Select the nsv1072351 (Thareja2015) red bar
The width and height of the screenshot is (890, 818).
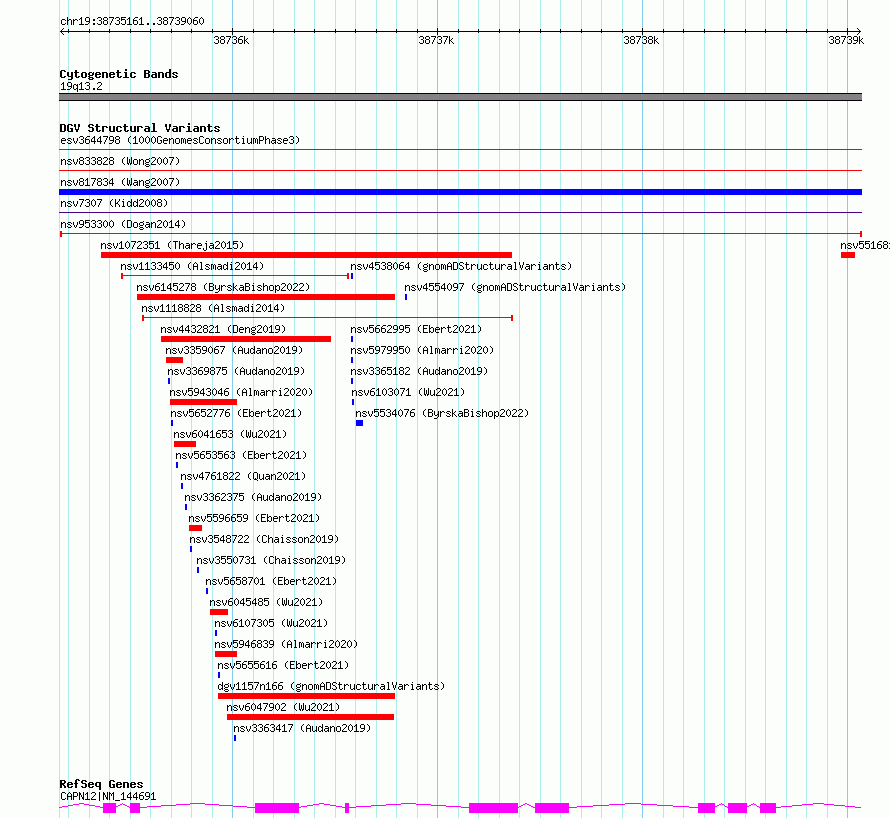307,255
